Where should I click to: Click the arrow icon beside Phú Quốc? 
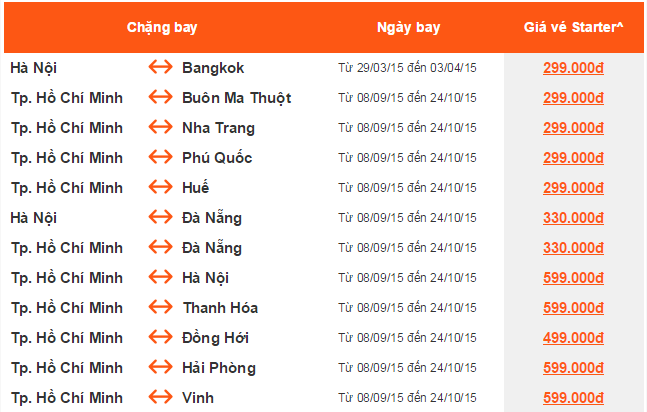pos(160,158)
